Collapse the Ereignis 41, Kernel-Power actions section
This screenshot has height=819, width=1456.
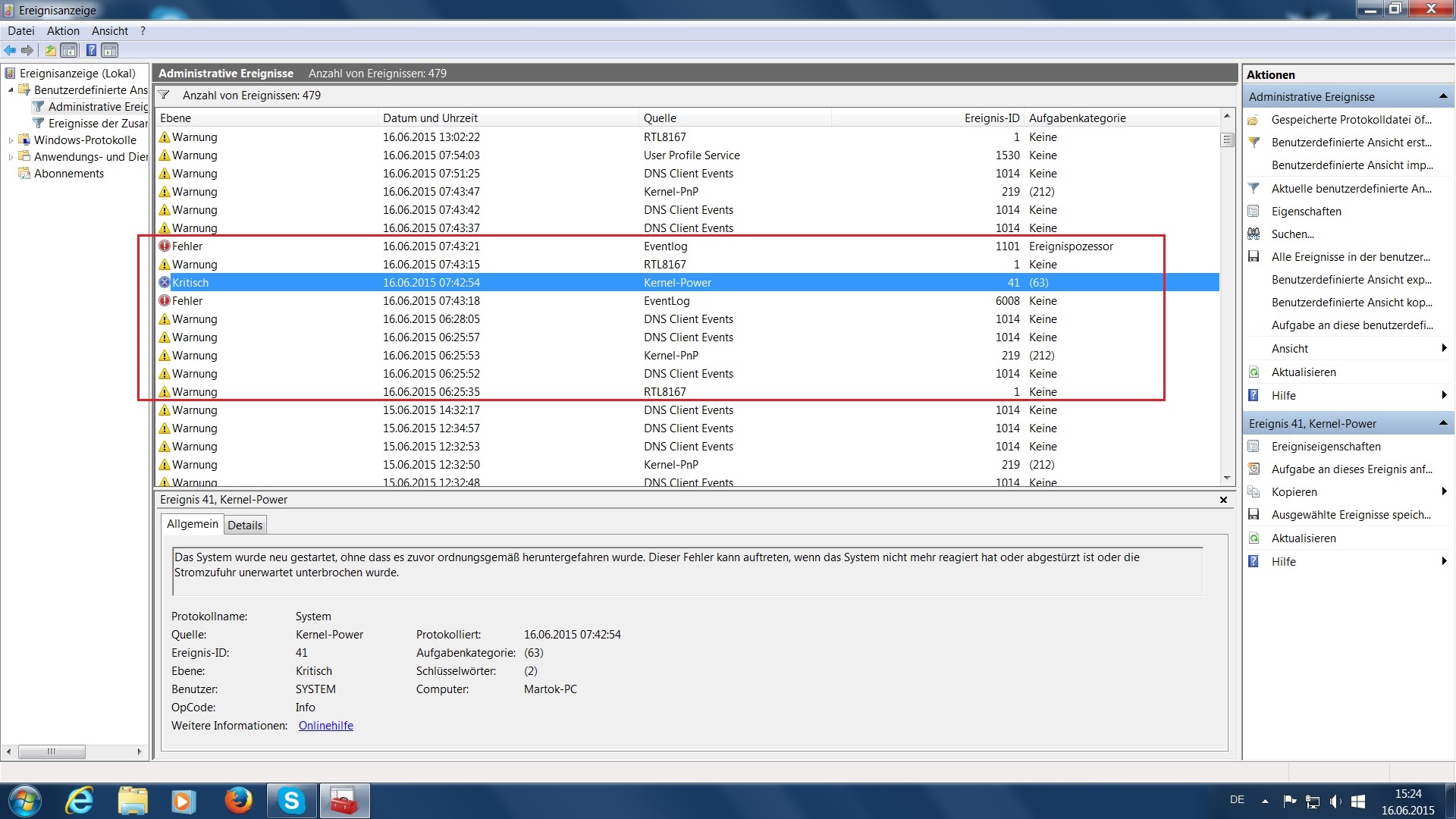point(1442,423)
